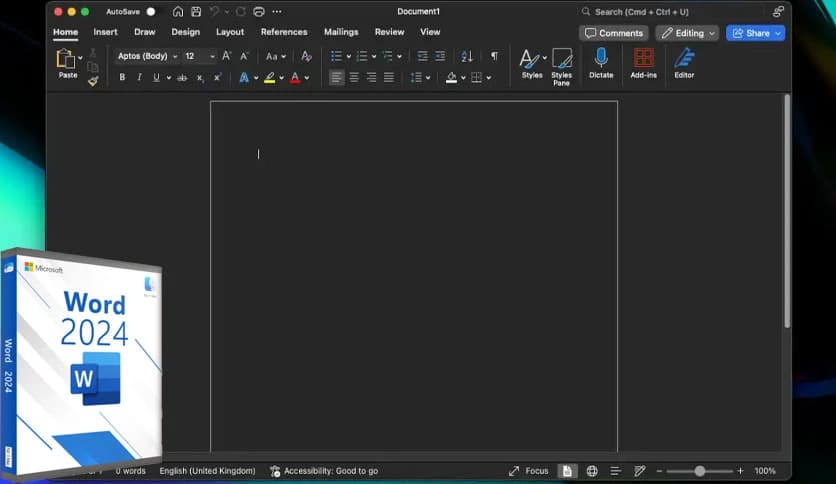Open the Numbering list dropdown
836x484 pixels.
pos(374,57)
